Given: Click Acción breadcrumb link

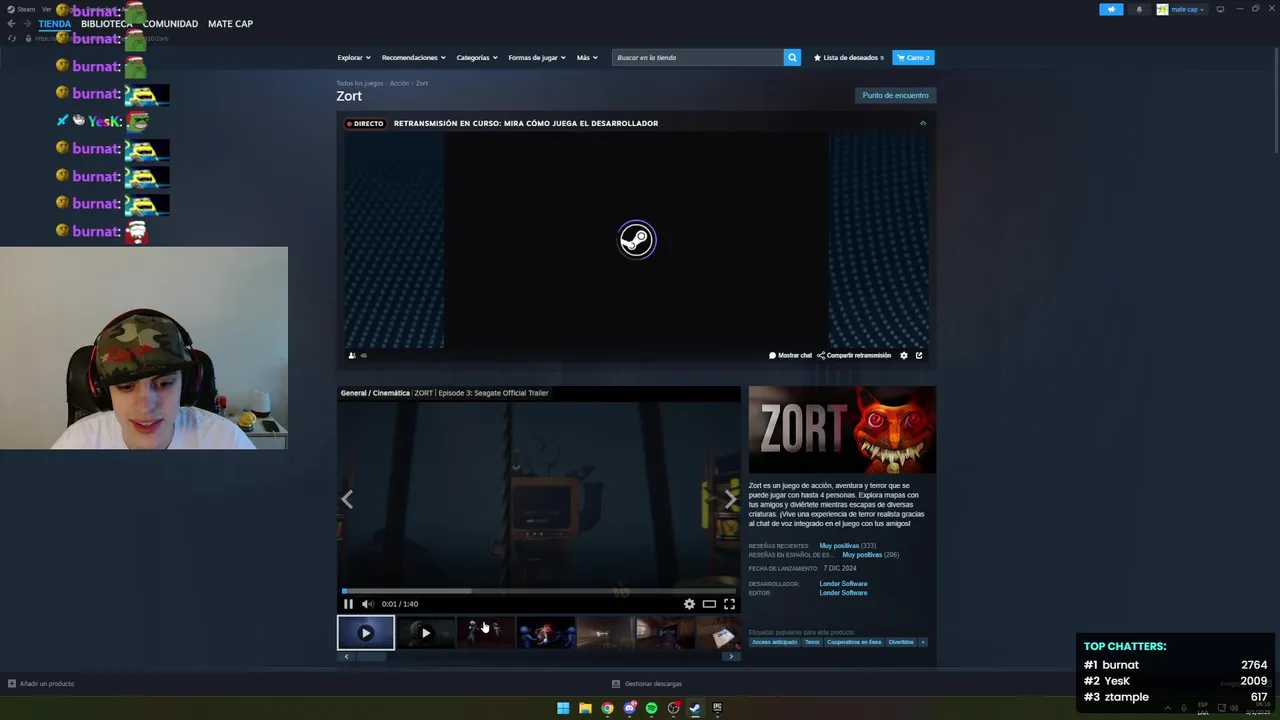Looking at the screenshot, I should click(x=399, y=84).
